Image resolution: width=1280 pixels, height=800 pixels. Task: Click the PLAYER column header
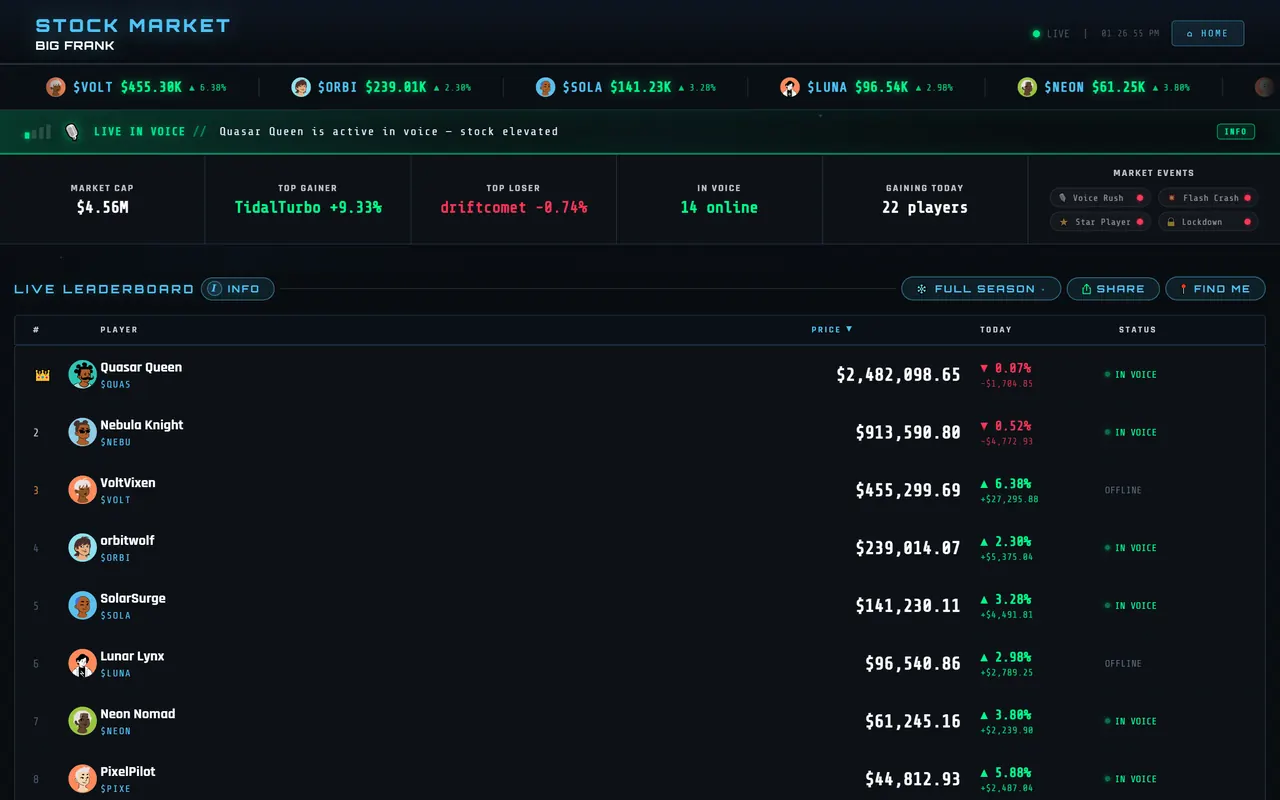click(119, 329)
